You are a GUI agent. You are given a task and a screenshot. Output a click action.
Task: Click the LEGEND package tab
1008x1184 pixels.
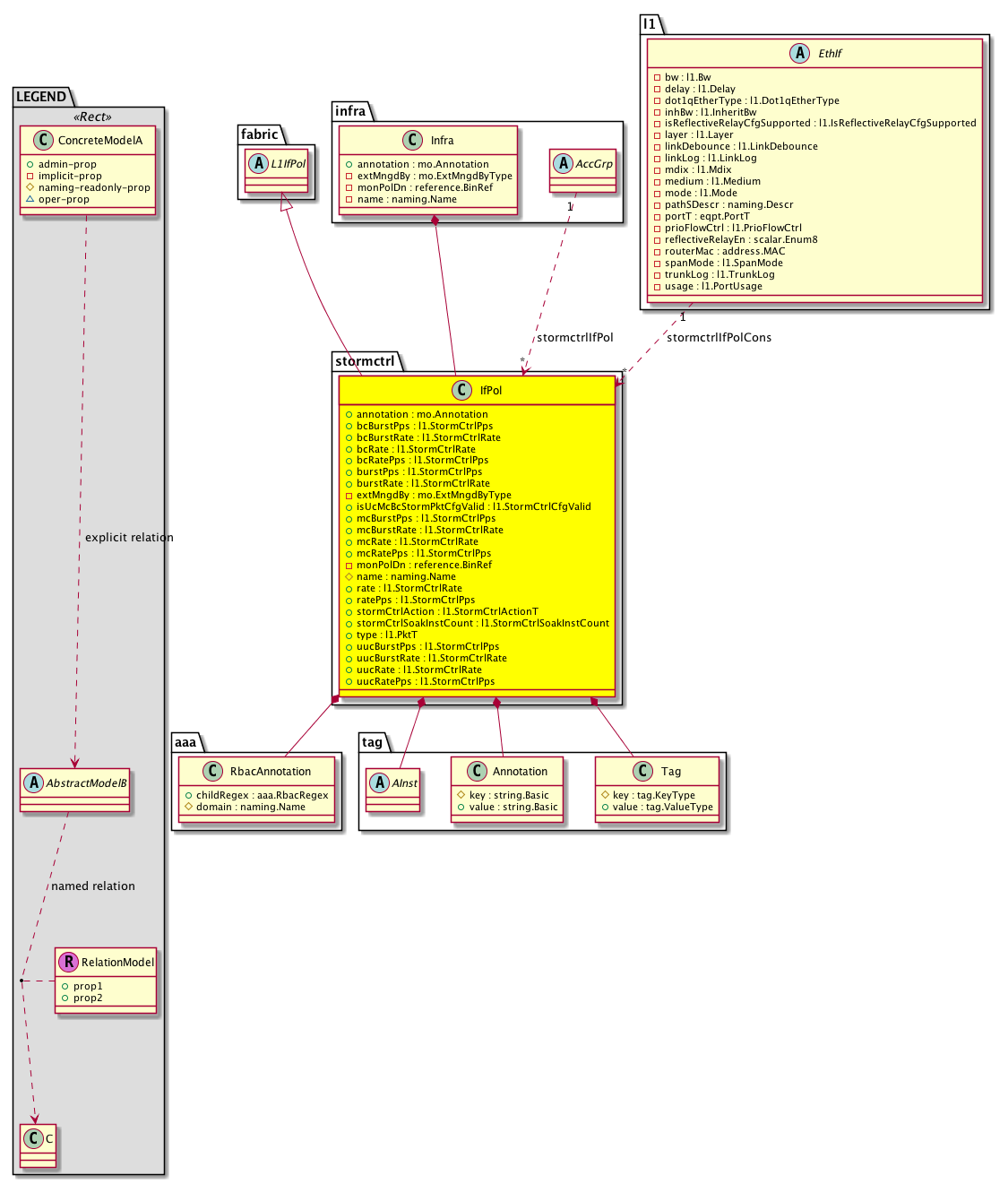[x=41, y=97]
